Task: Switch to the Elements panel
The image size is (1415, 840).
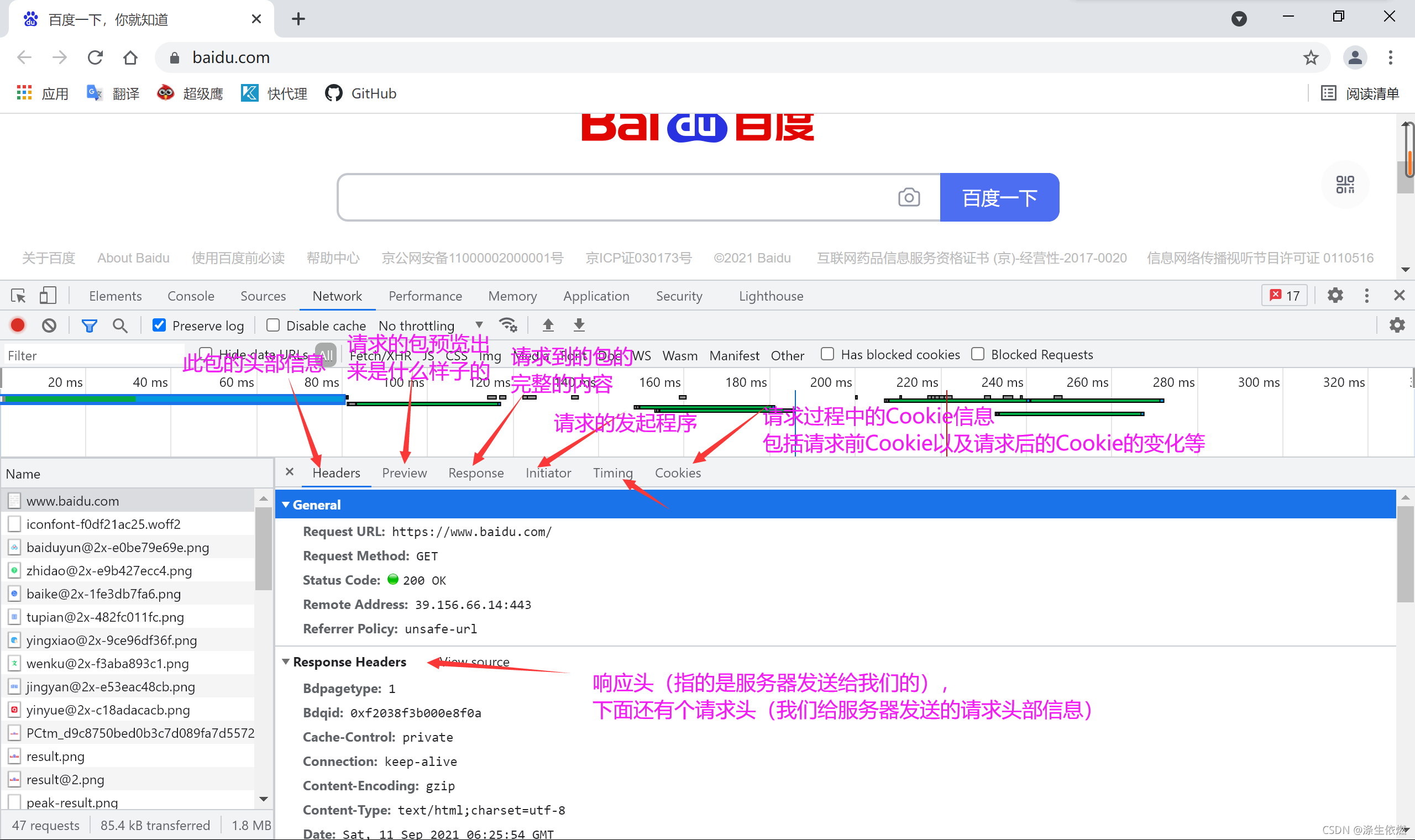Action: [x=116, y=296]
